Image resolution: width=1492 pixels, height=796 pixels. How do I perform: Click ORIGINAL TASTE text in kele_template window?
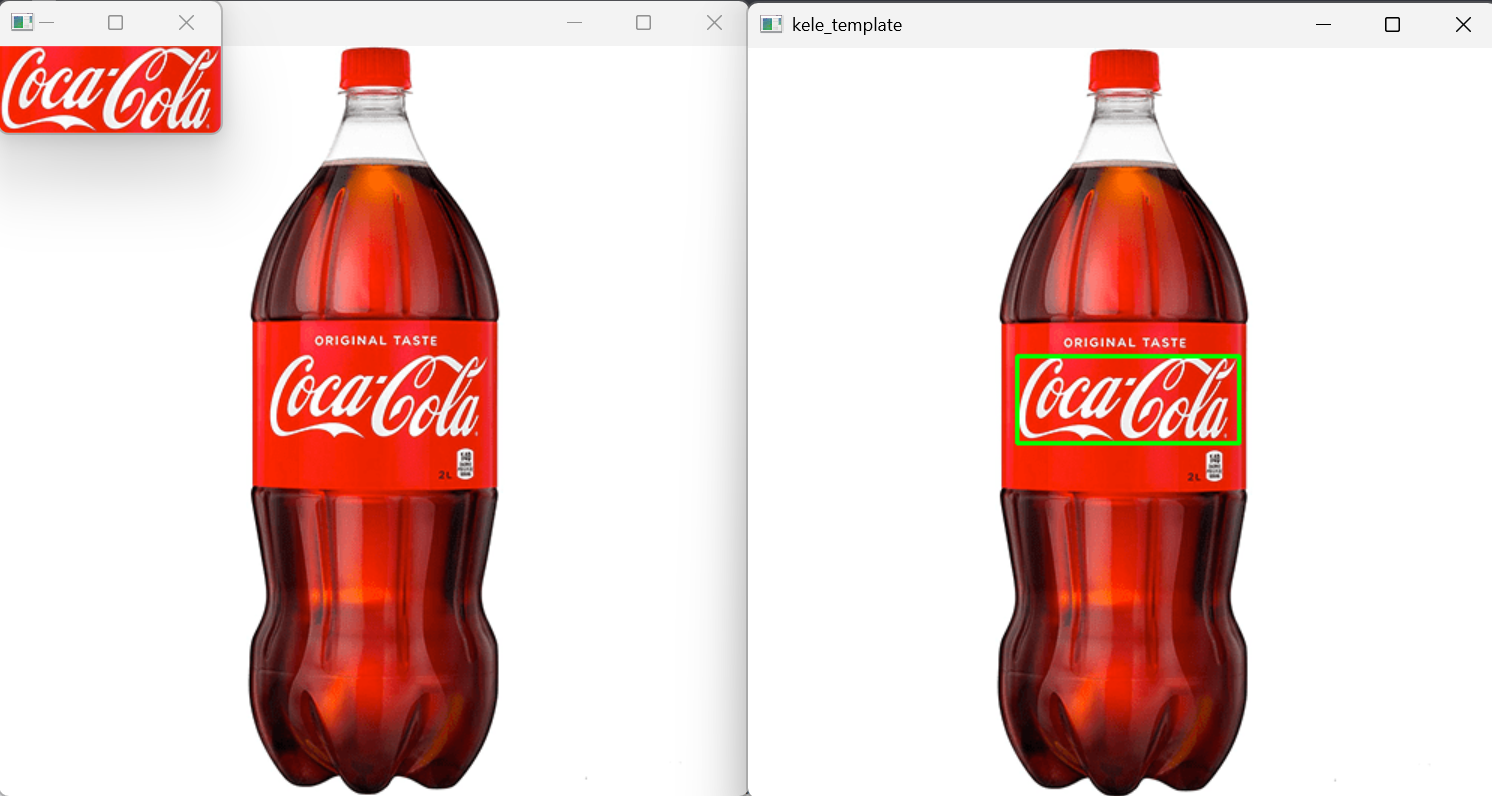coord(1125,342)
